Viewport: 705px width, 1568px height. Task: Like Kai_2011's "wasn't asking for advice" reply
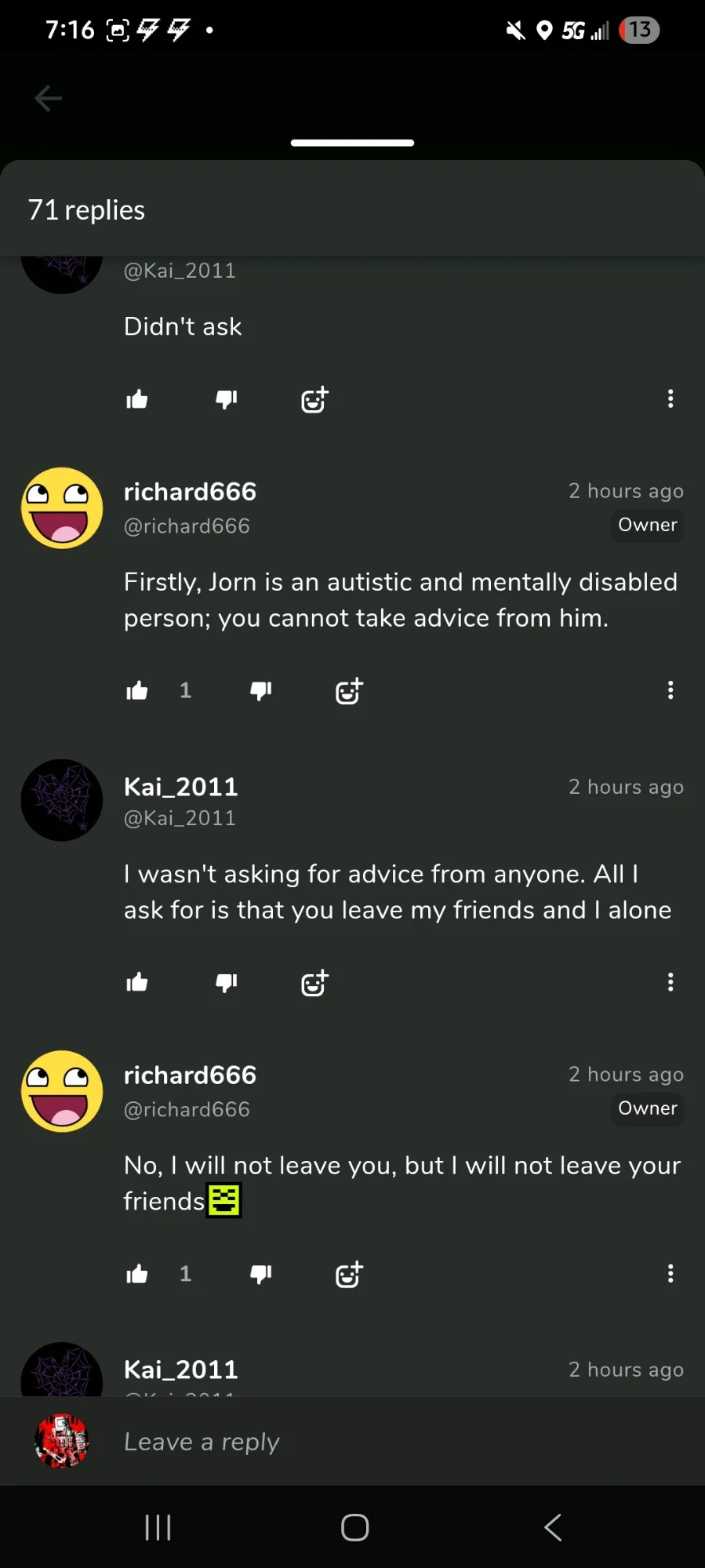coord(137,982)
